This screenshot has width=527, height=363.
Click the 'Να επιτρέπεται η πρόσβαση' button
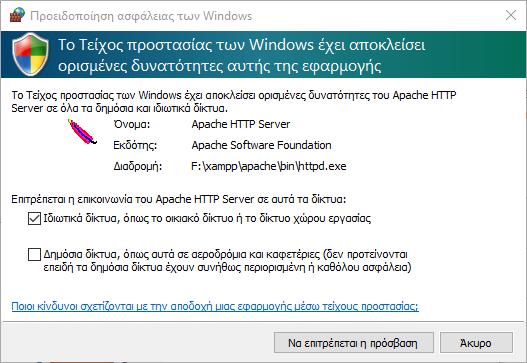pos(354,343)
